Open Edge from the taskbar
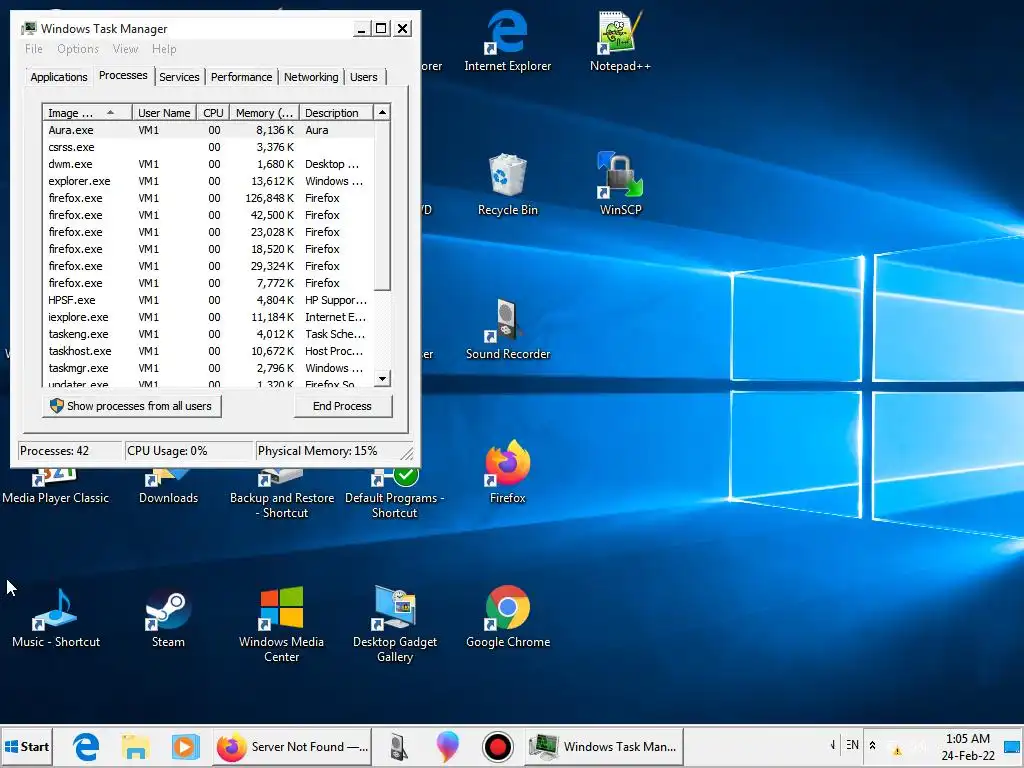The image size is (1024, 768). [x=86, y=746]
